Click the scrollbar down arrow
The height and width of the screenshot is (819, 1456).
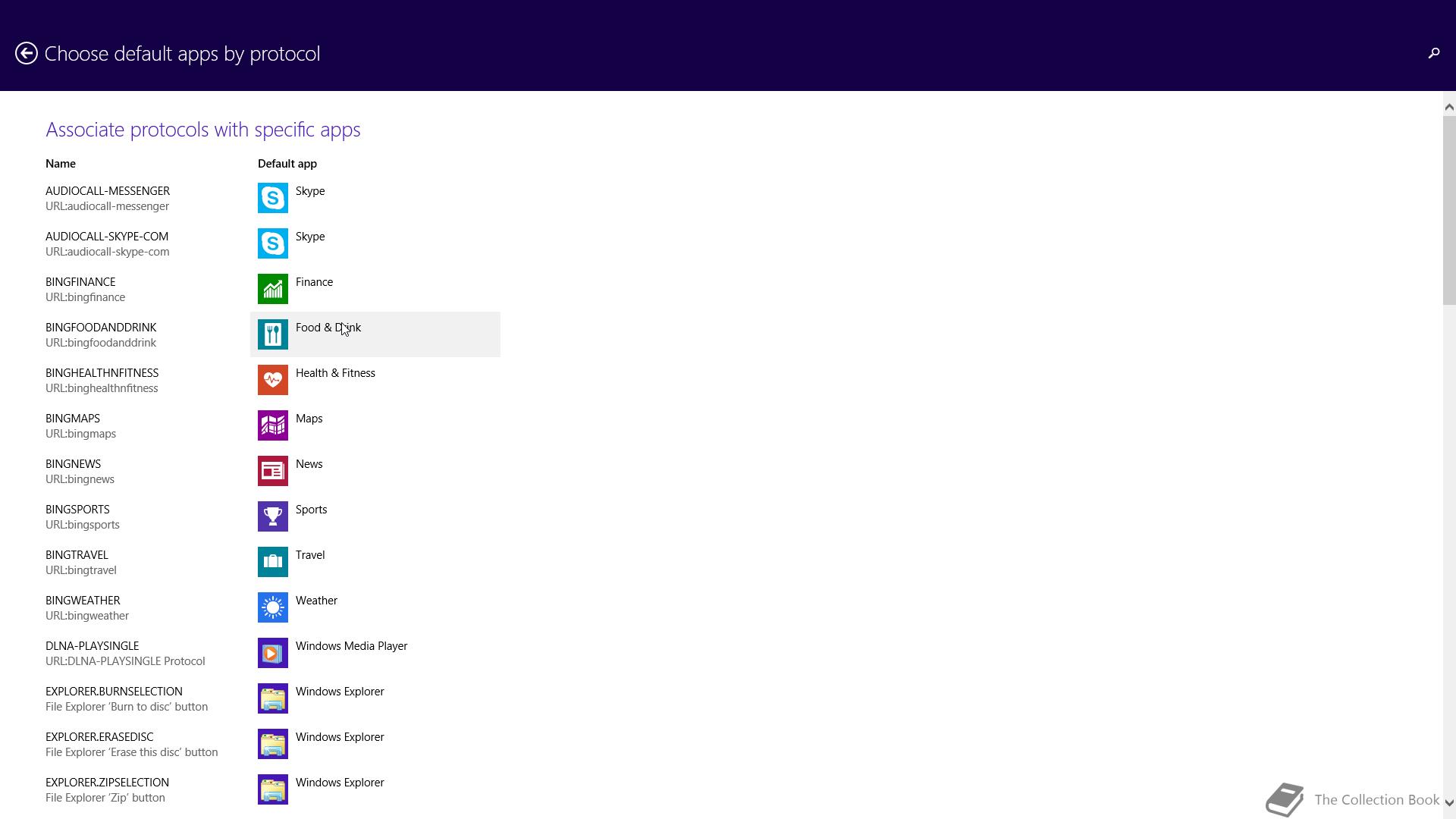(1449, 803)
